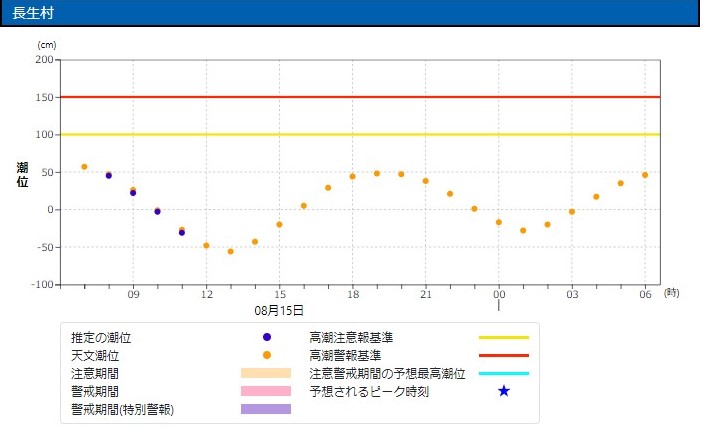This screenshot has width=718, height=440.
Task: Click the 長生村 header title
Action: point(33,12)
